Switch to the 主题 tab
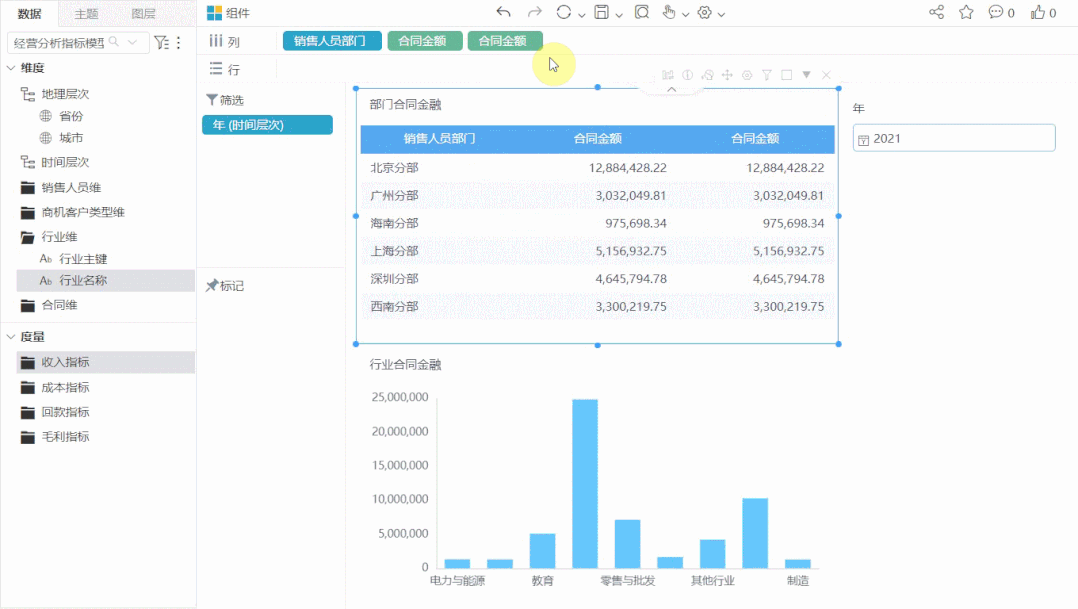Viewport: 1078px width, 609px height. coord(87,13)
